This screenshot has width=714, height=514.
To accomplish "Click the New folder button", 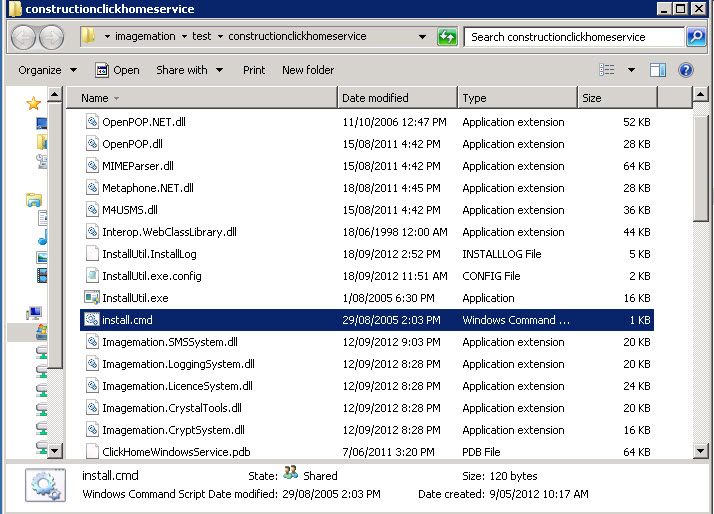I will (x=308, y=70).
